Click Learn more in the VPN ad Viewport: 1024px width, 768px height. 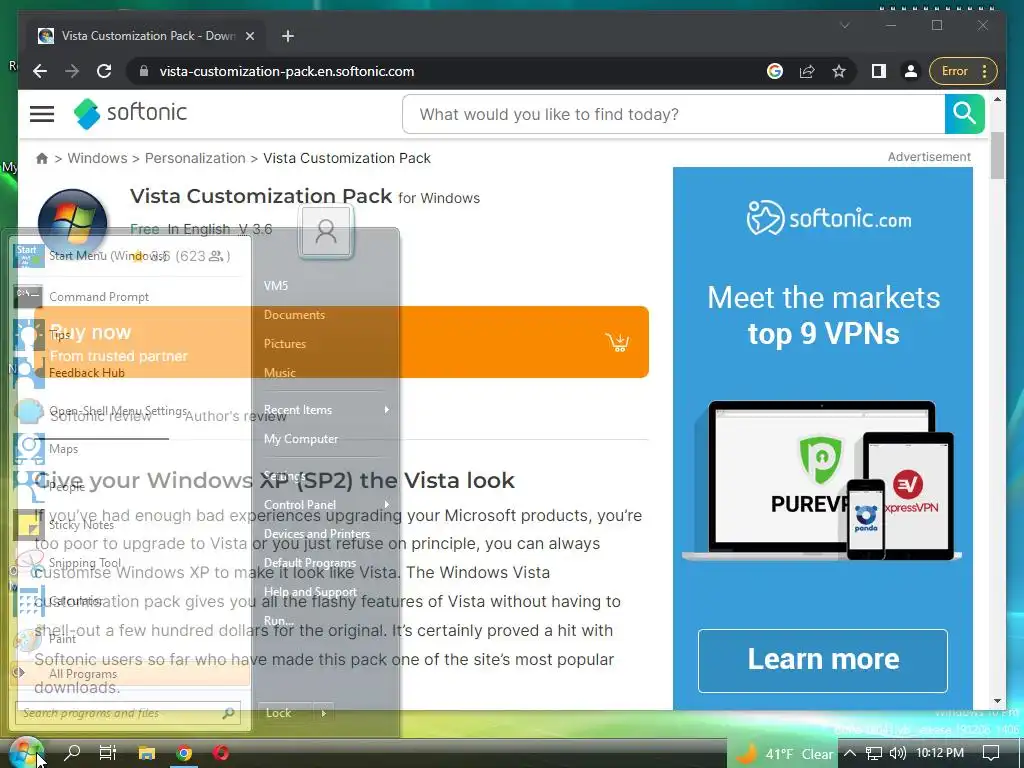coord(823,660)
